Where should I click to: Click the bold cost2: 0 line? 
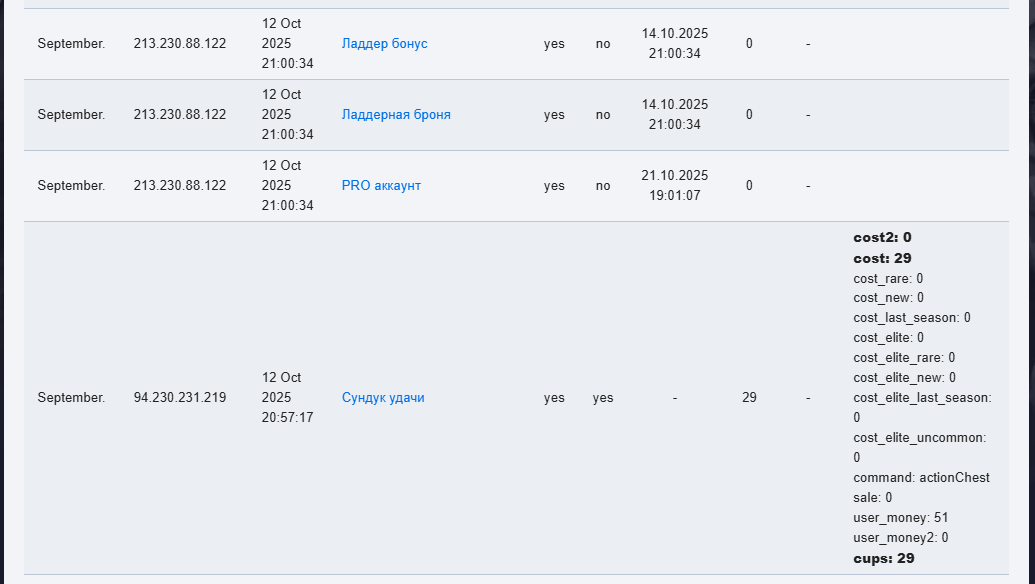(882, 238)
